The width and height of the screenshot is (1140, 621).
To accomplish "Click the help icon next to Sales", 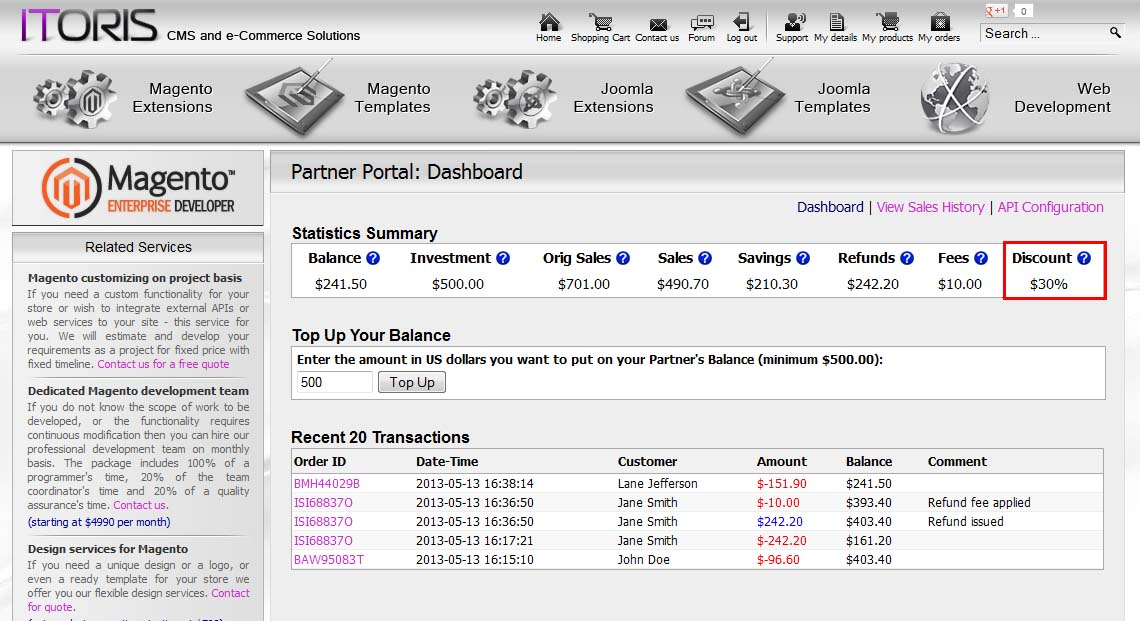I will pos(705,258).
